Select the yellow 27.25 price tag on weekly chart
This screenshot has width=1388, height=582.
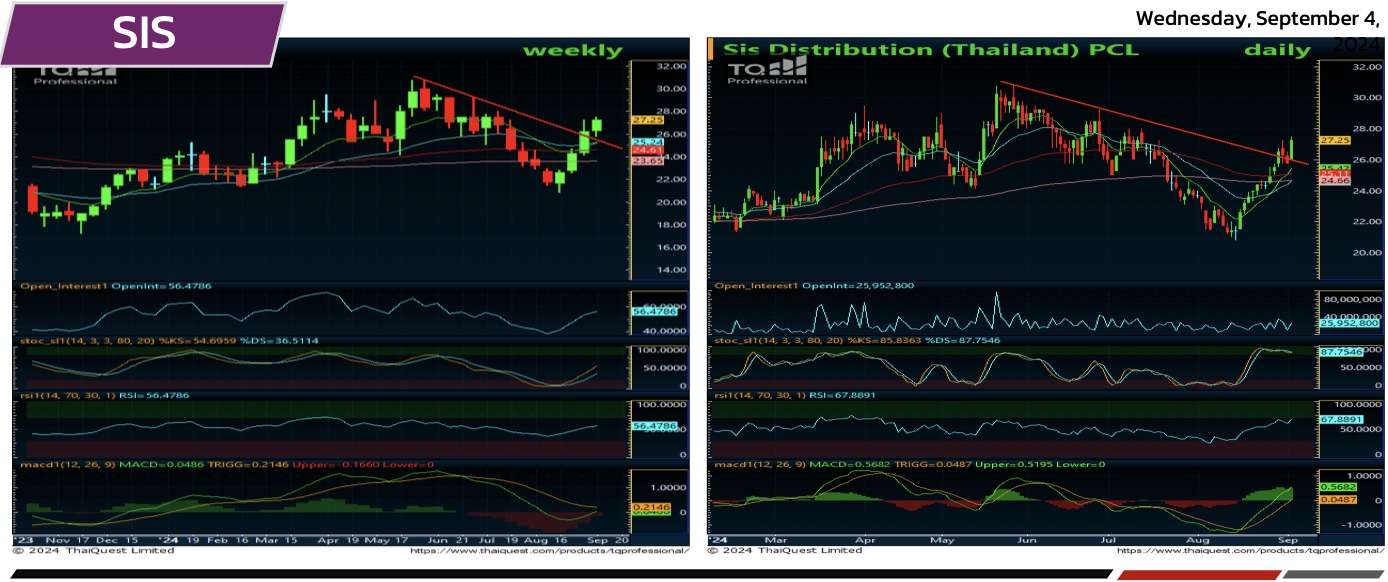point(649,120)
